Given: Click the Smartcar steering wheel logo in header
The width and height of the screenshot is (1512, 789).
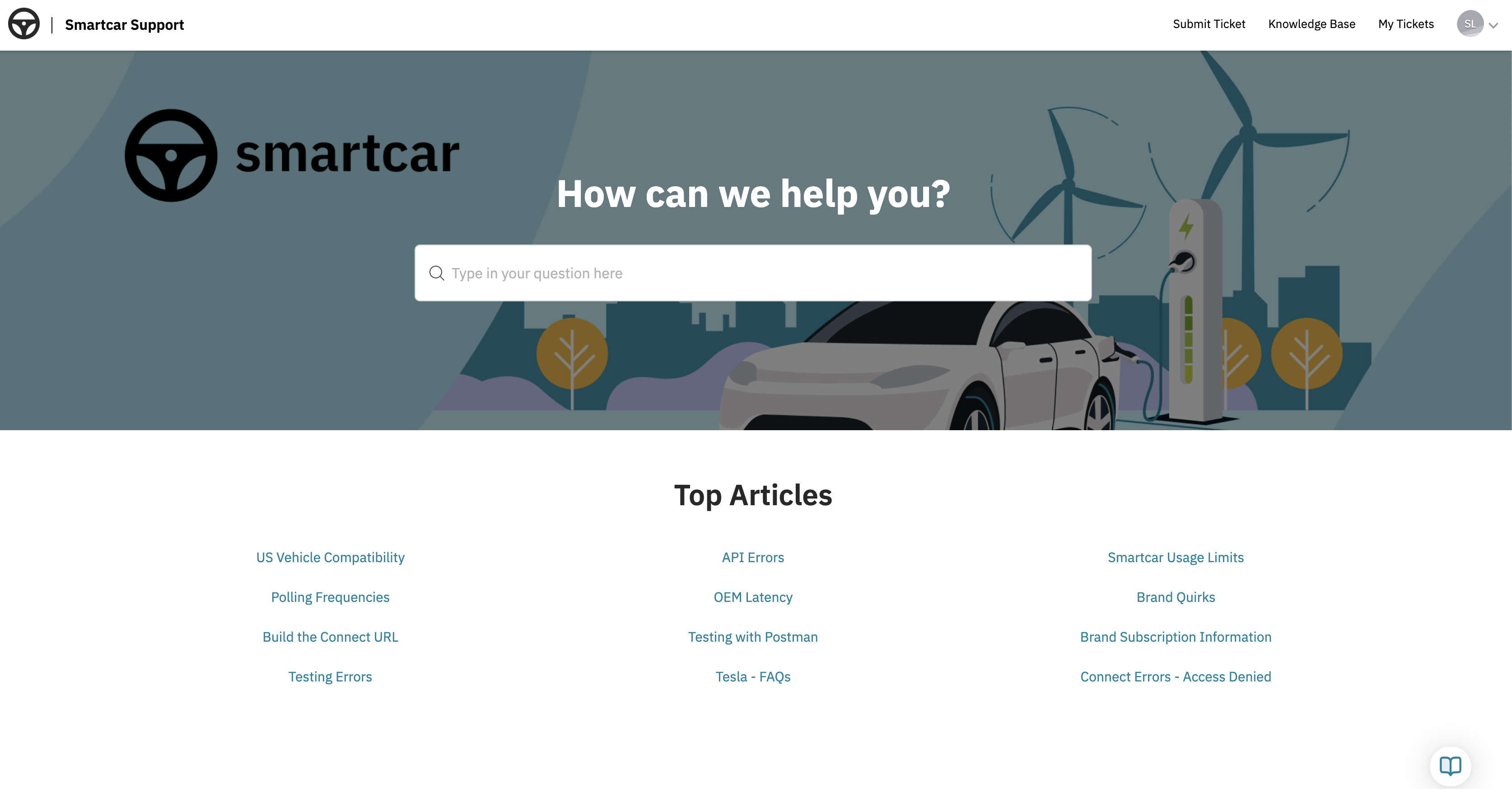Looking at the screenshot, I should coord(24,24).
